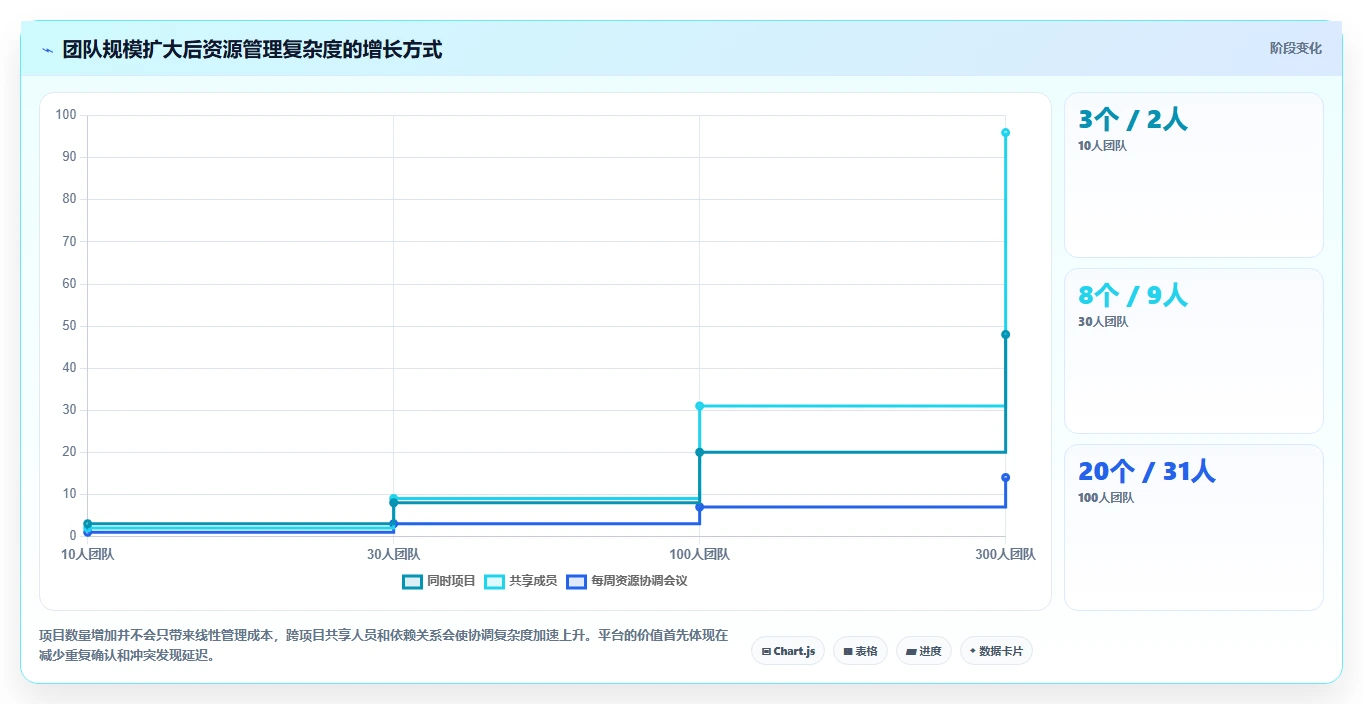Click the y-axis value 40
The height and width of the screenshot is (704, 1363).
[x=69, y=368]
